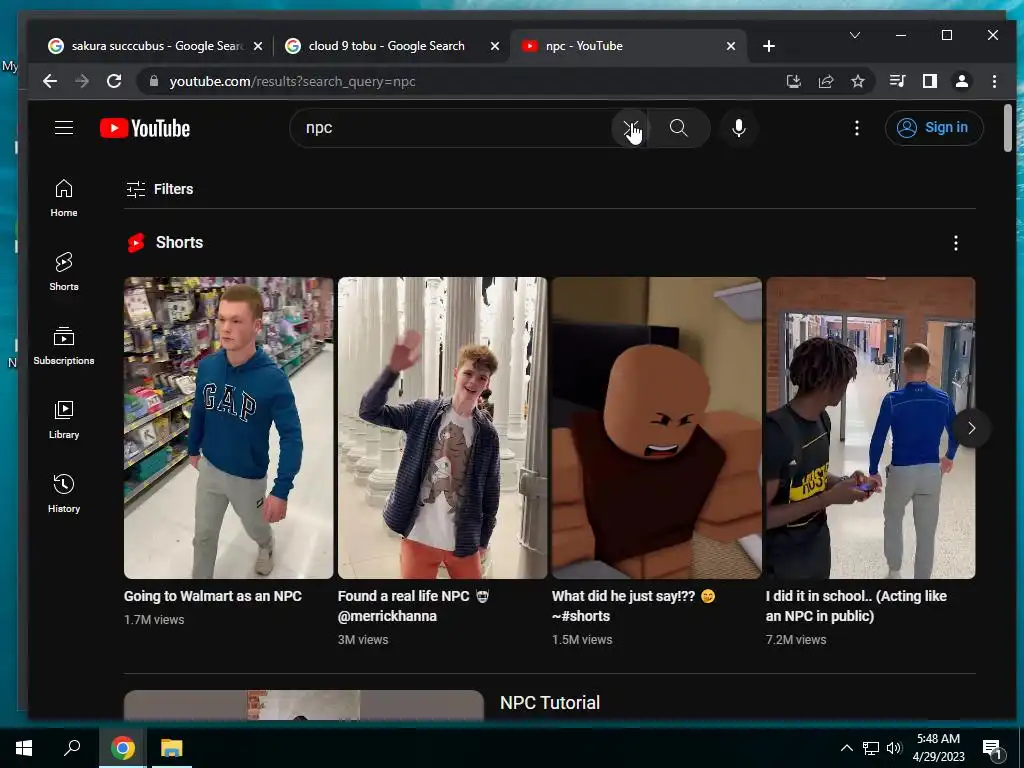Open Shorts in the sidebar
This screenshot has height=768, width=1024.
coord(64,272)
